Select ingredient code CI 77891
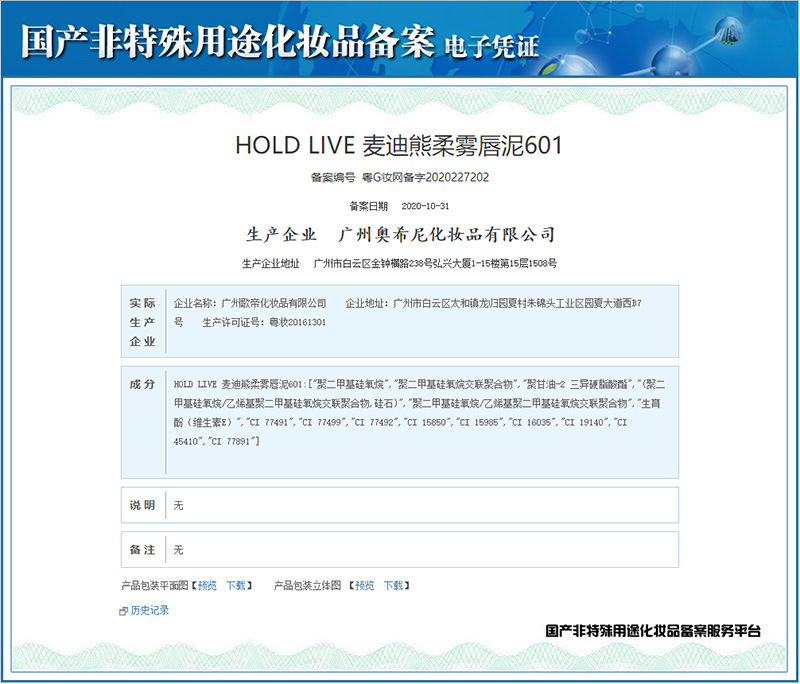The image size is (800, 684). 231,442
